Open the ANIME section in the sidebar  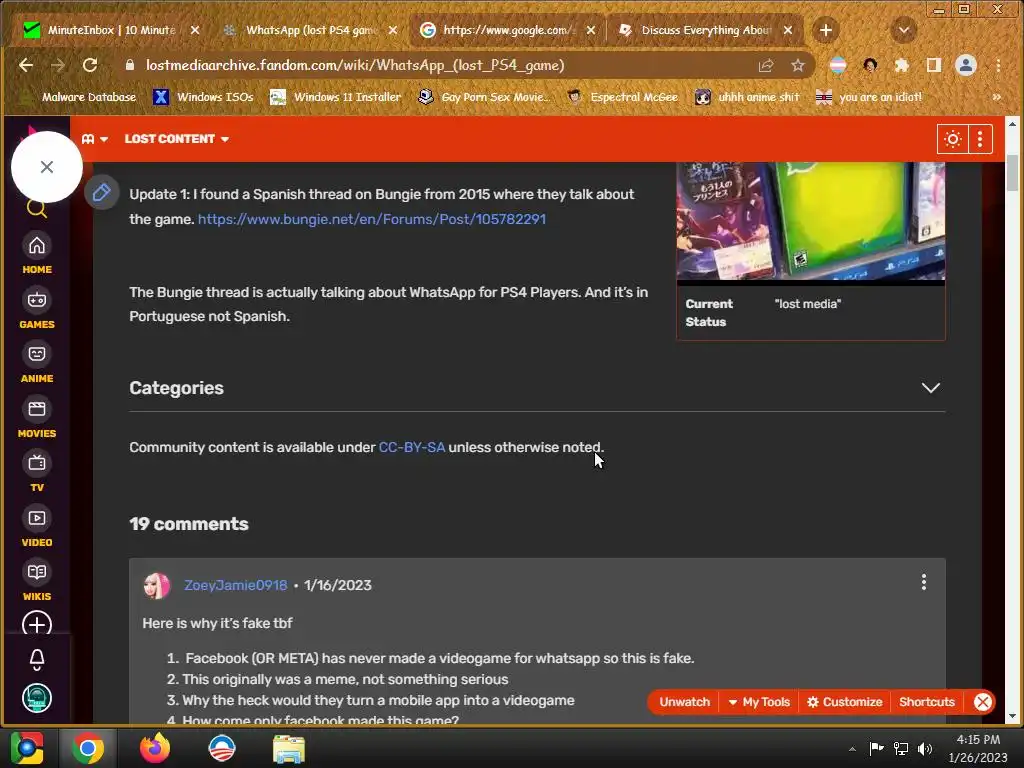[37, 363]
